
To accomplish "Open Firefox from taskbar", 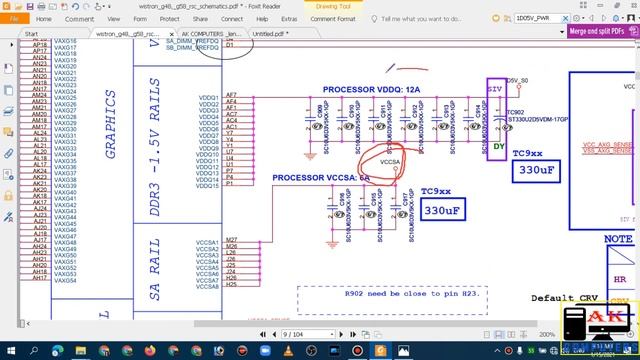I will (150, 351).
